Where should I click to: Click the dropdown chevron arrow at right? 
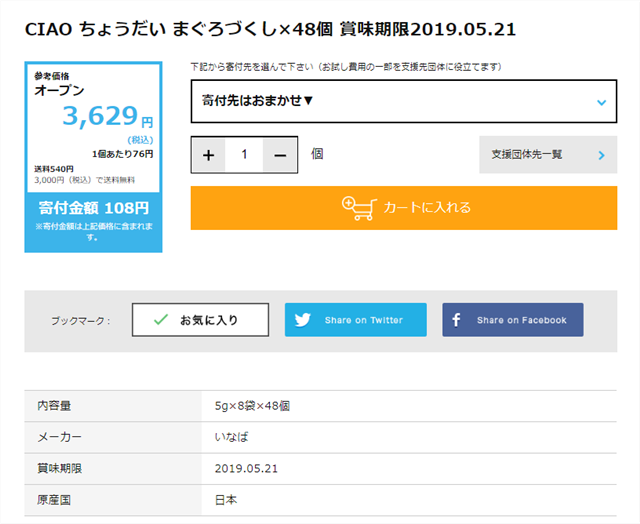click(601, 102)
